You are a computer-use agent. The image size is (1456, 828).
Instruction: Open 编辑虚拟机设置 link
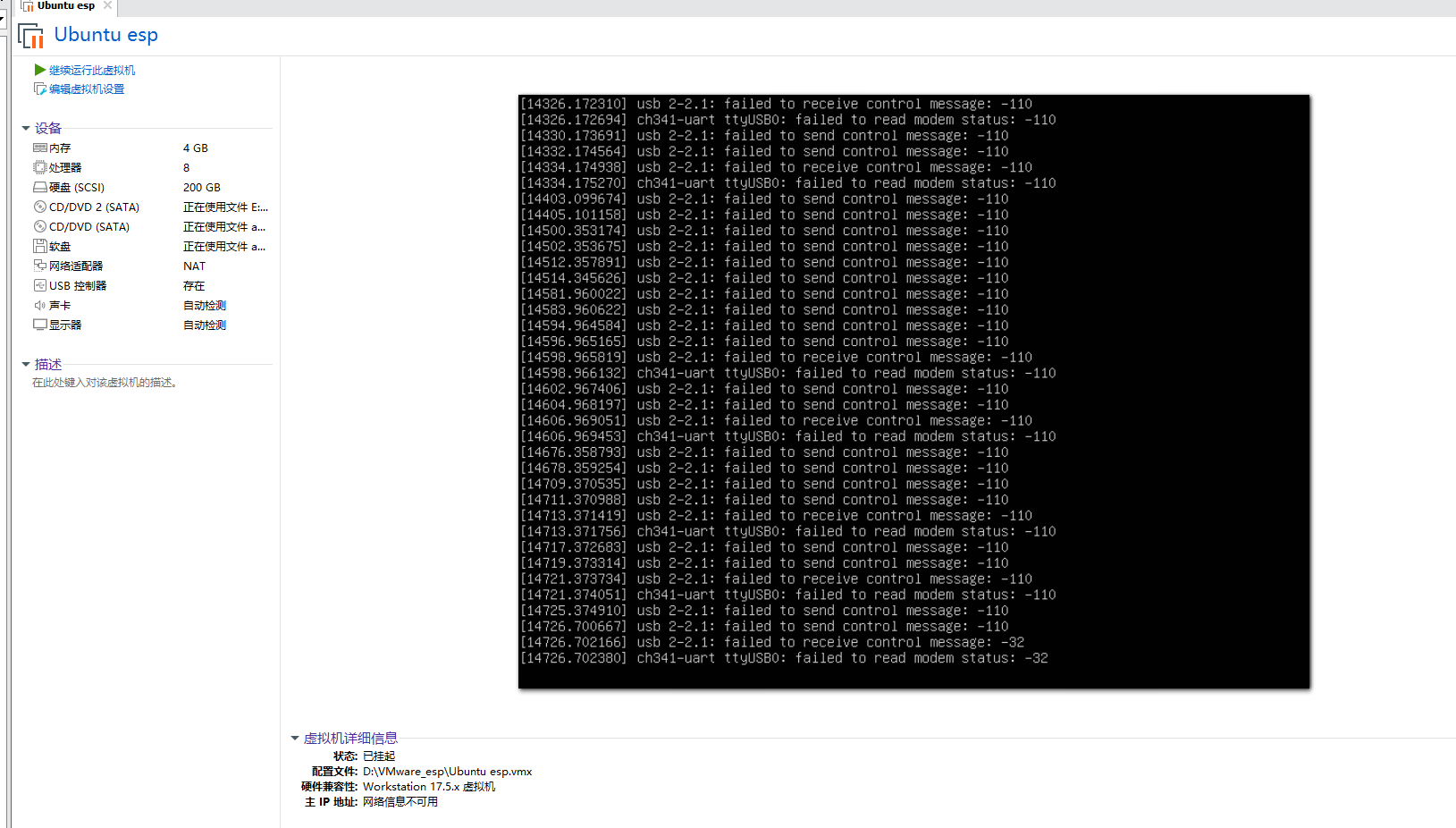coord(87,89)
